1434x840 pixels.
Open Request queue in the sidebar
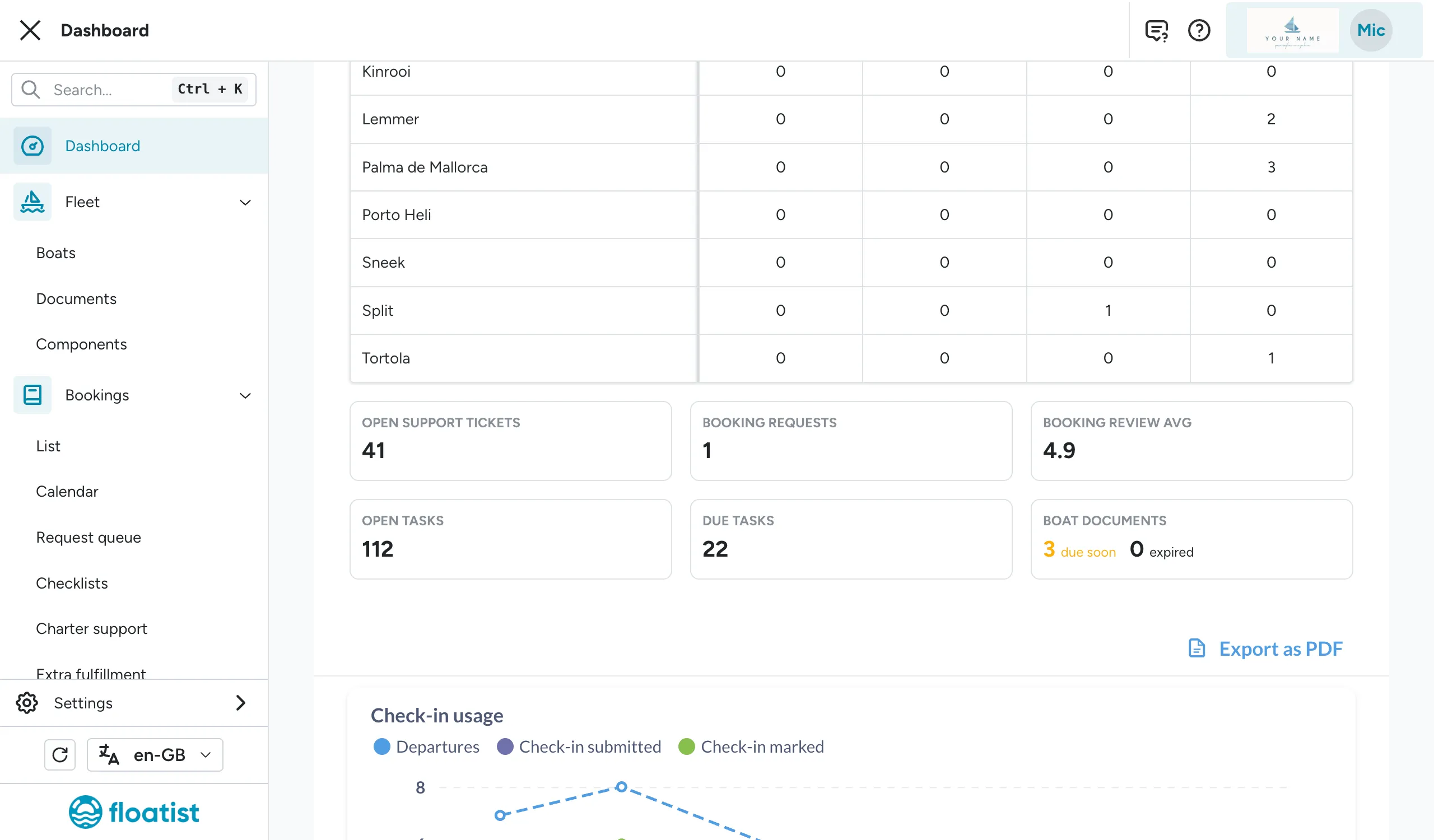pyautogui.click(x=88, y=537)
